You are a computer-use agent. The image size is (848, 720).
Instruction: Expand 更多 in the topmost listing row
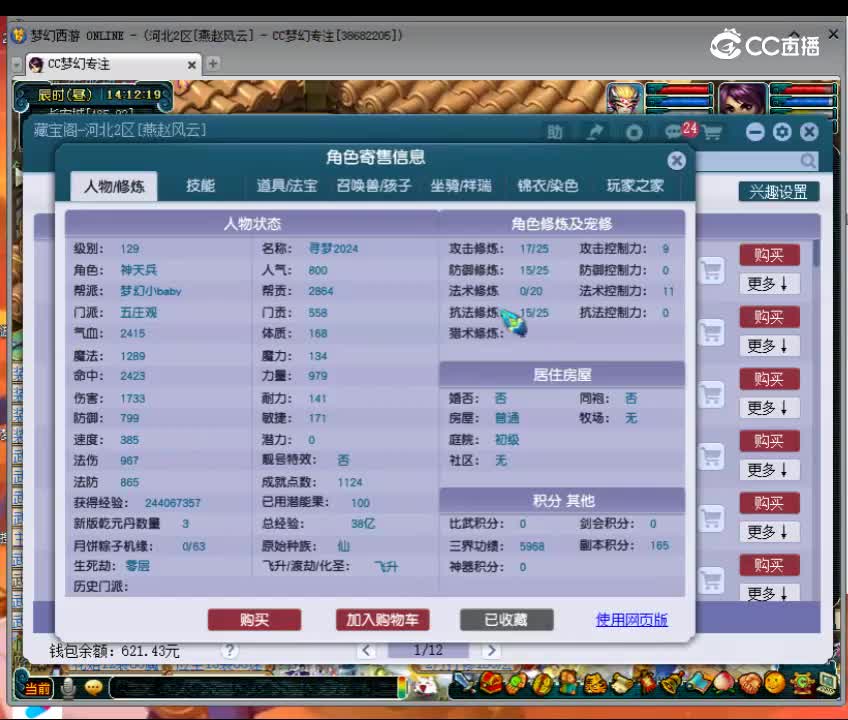(x=769, y=283)
